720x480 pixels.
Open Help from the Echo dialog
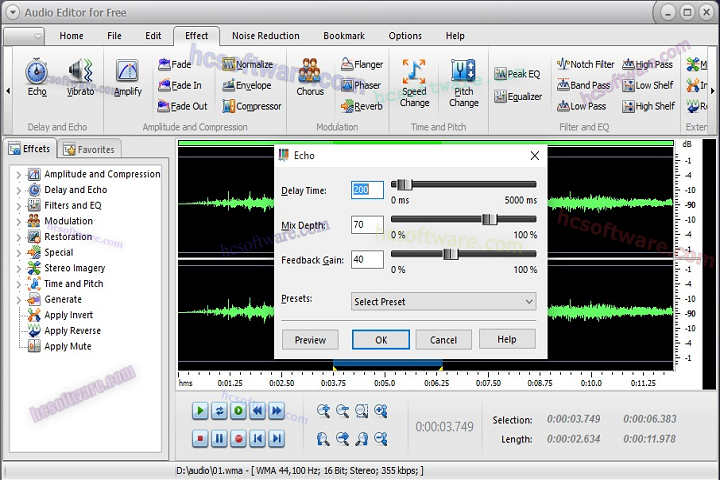coord(507,339)
